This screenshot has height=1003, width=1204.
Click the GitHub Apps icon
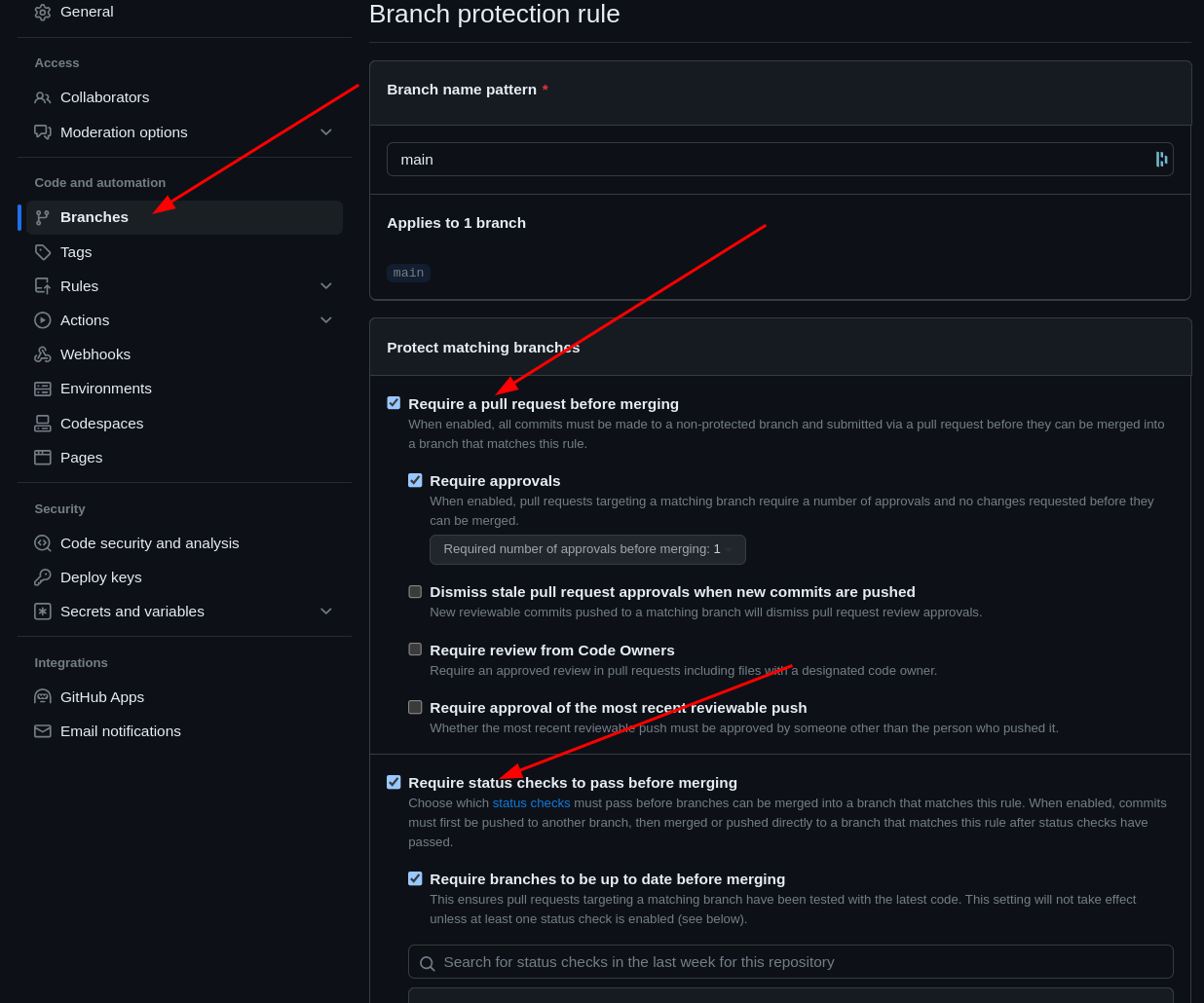pos(43,697)
